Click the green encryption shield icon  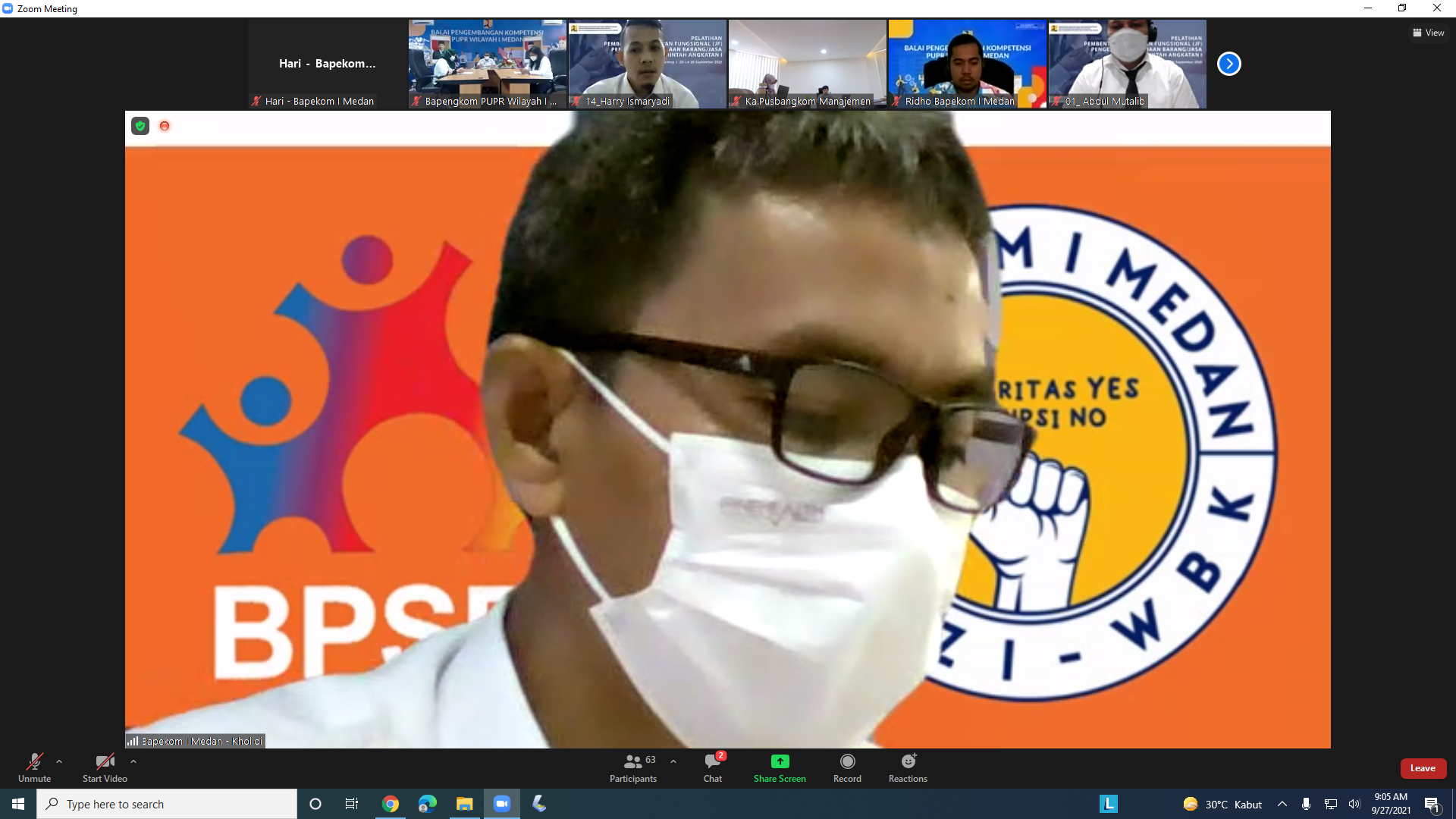click(x=140, y=126)
